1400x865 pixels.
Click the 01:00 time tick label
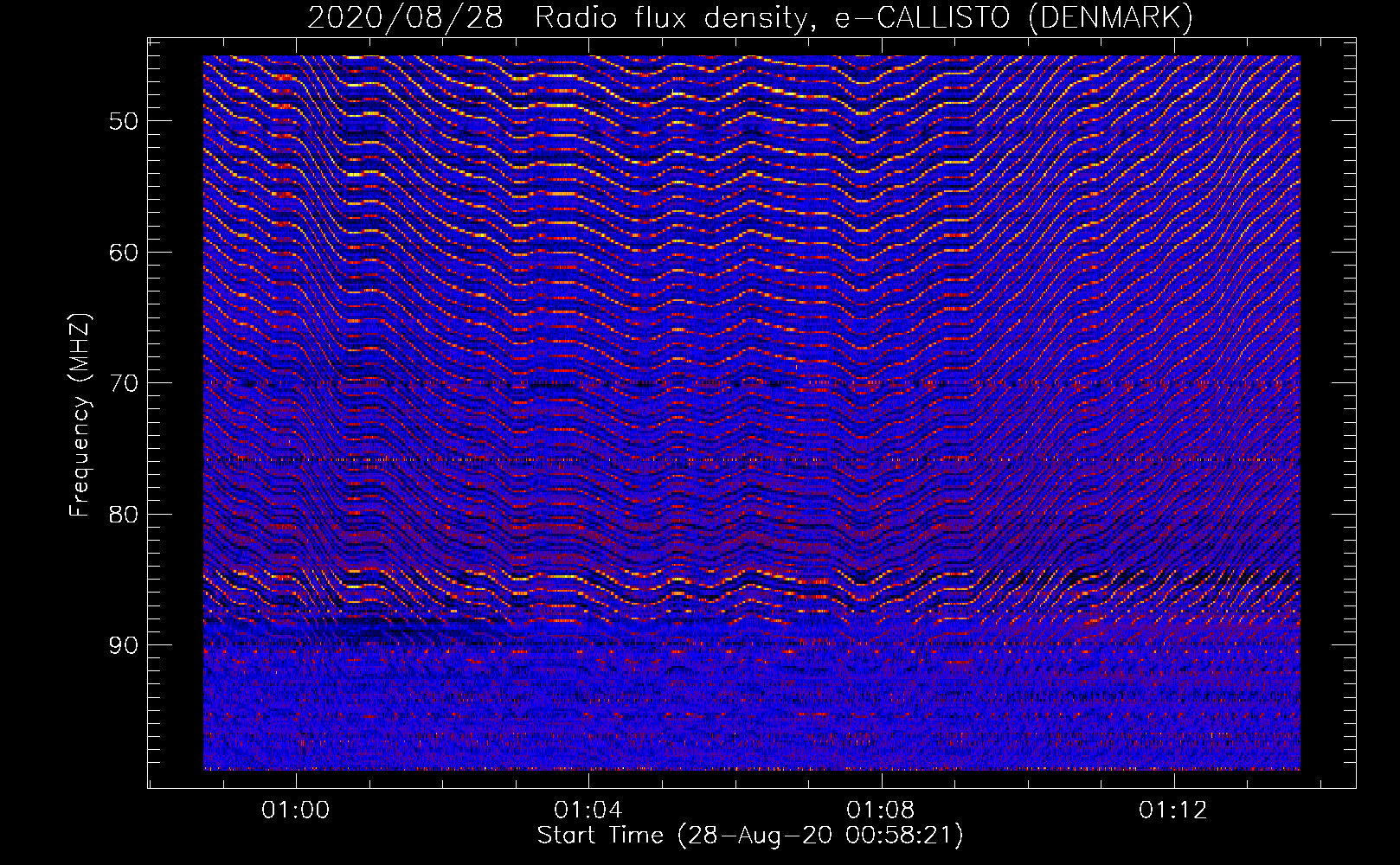point(296,811)
